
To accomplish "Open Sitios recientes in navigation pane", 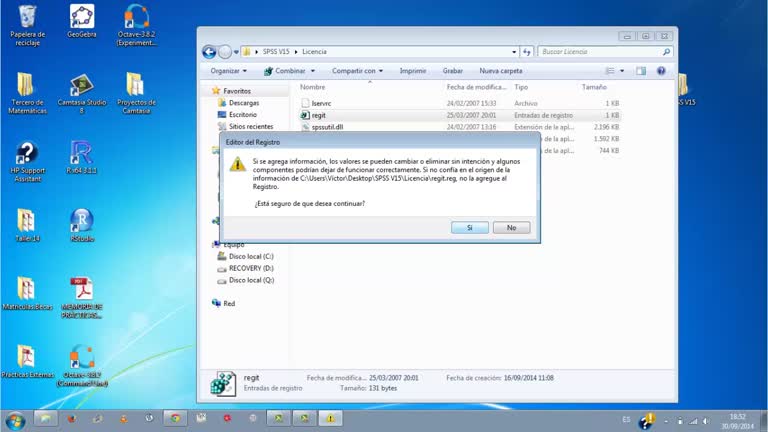I will (x=251, y=126).
